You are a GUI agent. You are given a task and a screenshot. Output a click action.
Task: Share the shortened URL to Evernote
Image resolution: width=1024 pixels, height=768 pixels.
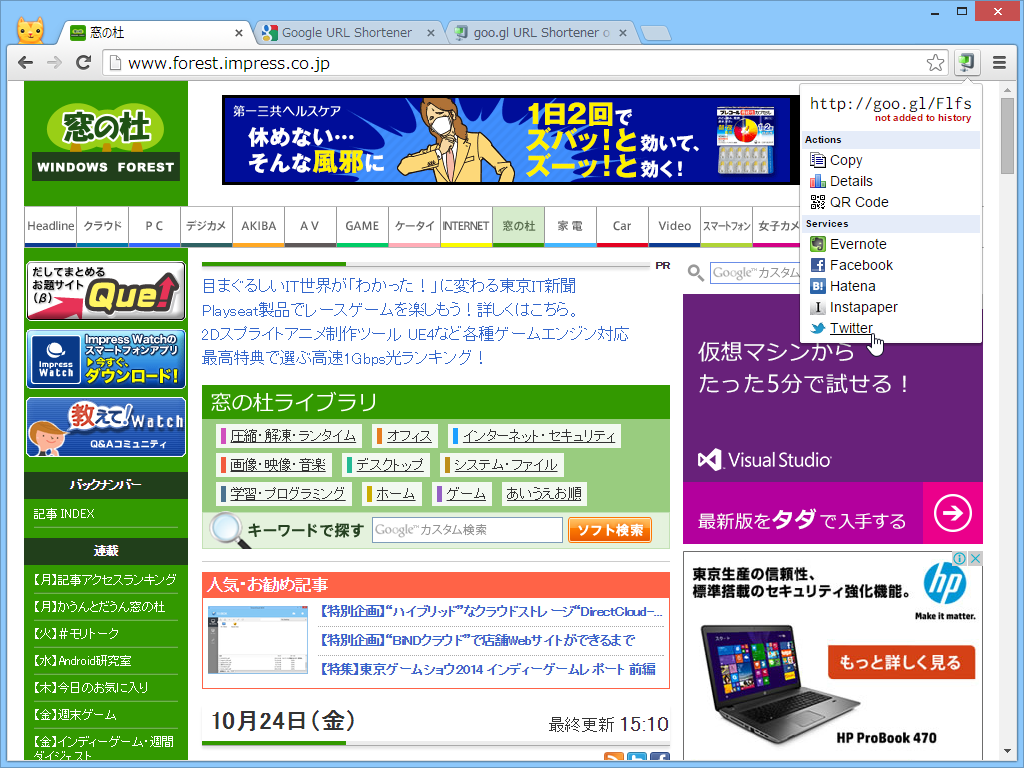[858, 244]
